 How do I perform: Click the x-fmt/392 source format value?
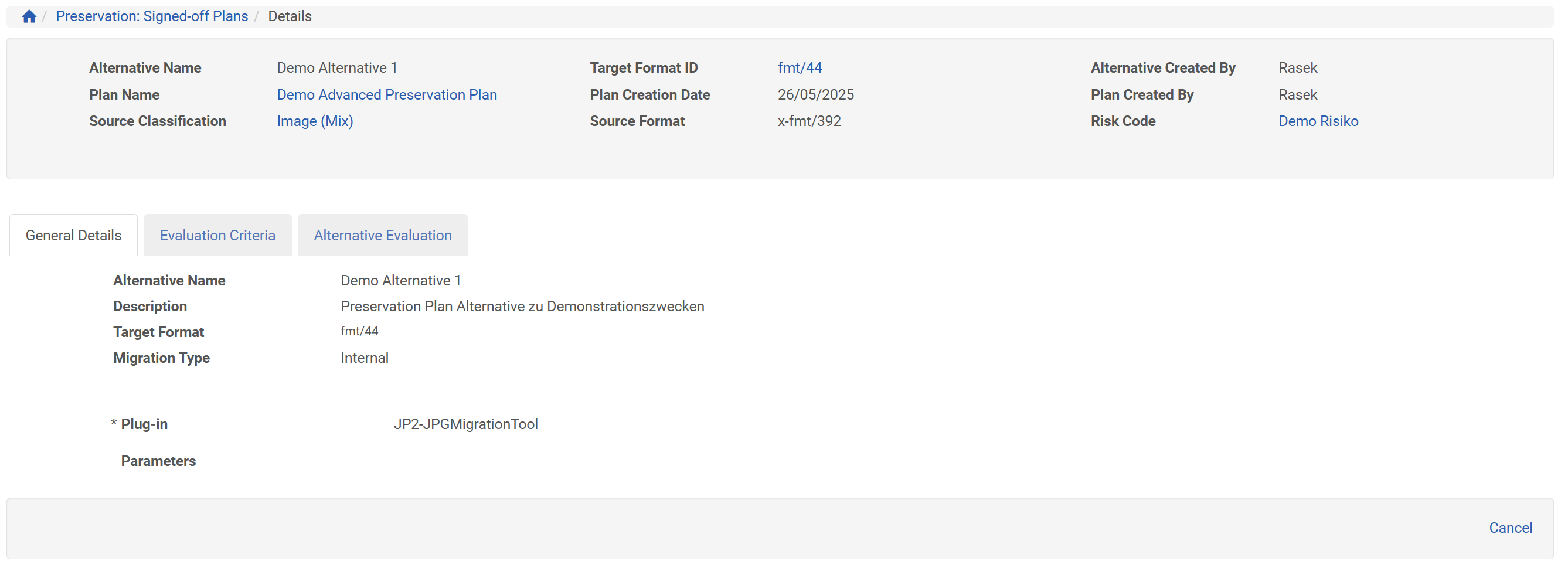(x=809, y=121)
